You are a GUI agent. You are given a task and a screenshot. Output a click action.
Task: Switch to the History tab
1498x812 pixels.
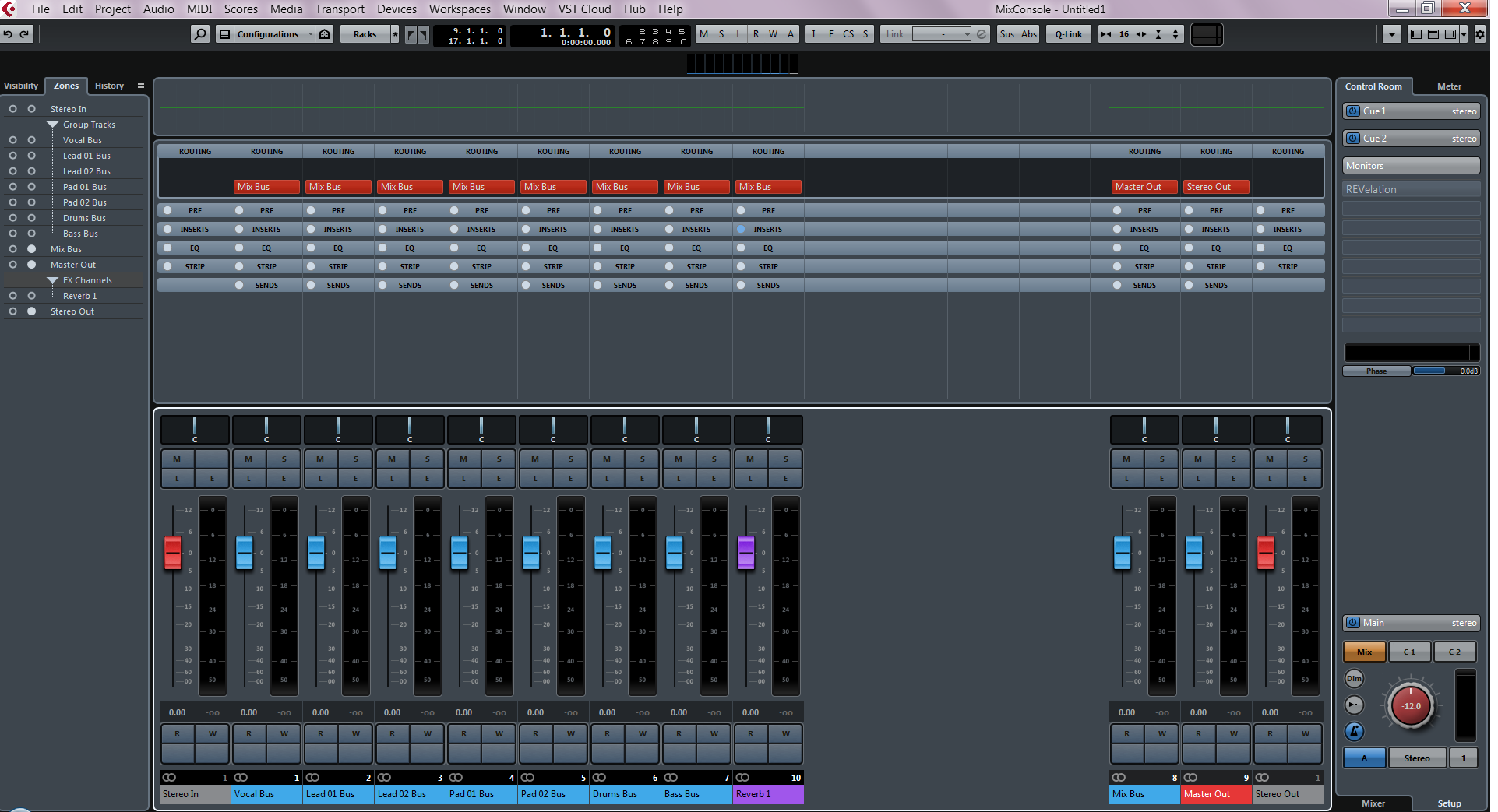[x=109, y=86]
